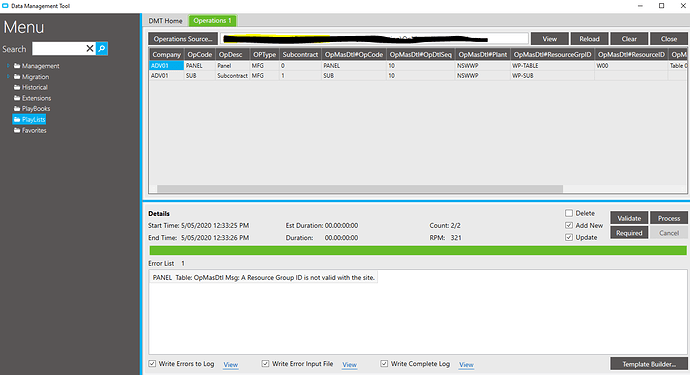Select the SUB OpCode cell
The height and width of the screenshot is (375, 690).
(200, 76)
